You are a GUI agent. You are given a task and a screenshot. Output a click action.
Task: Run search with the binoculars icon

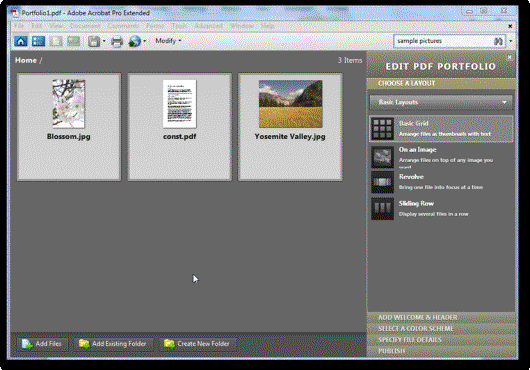(x=498, y=41)
